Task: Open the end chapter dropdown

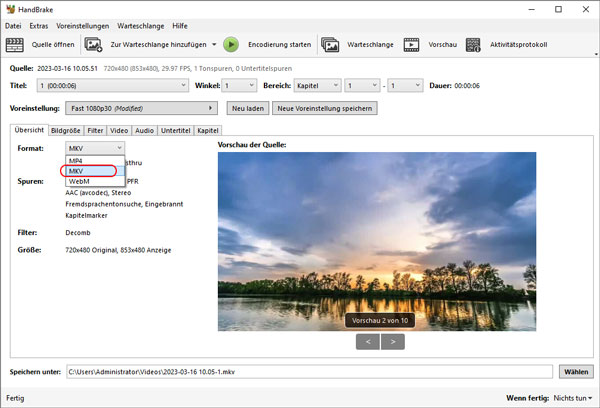Action: (405, 85)
